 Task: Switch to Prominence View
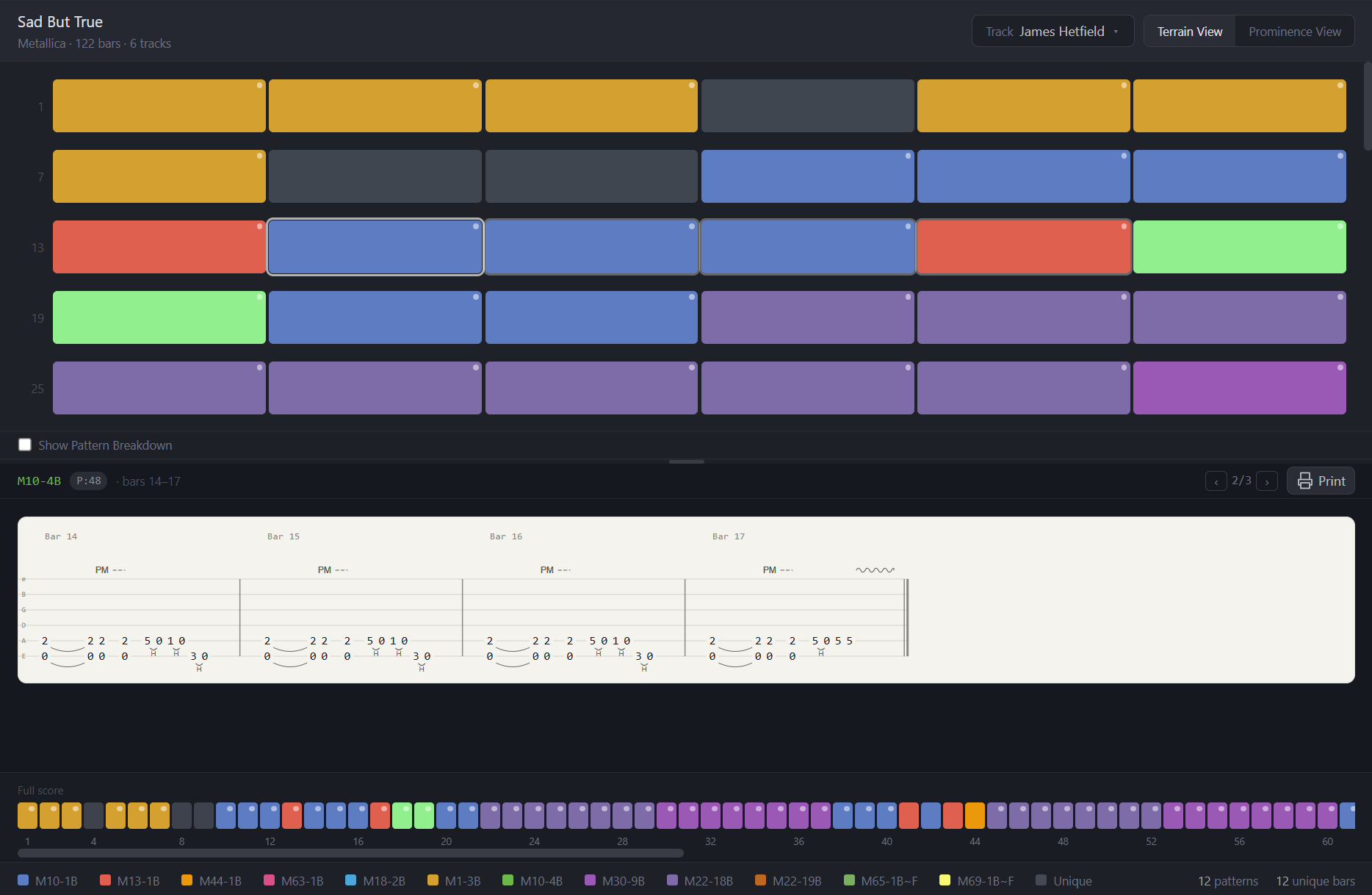click(1294, 31)
